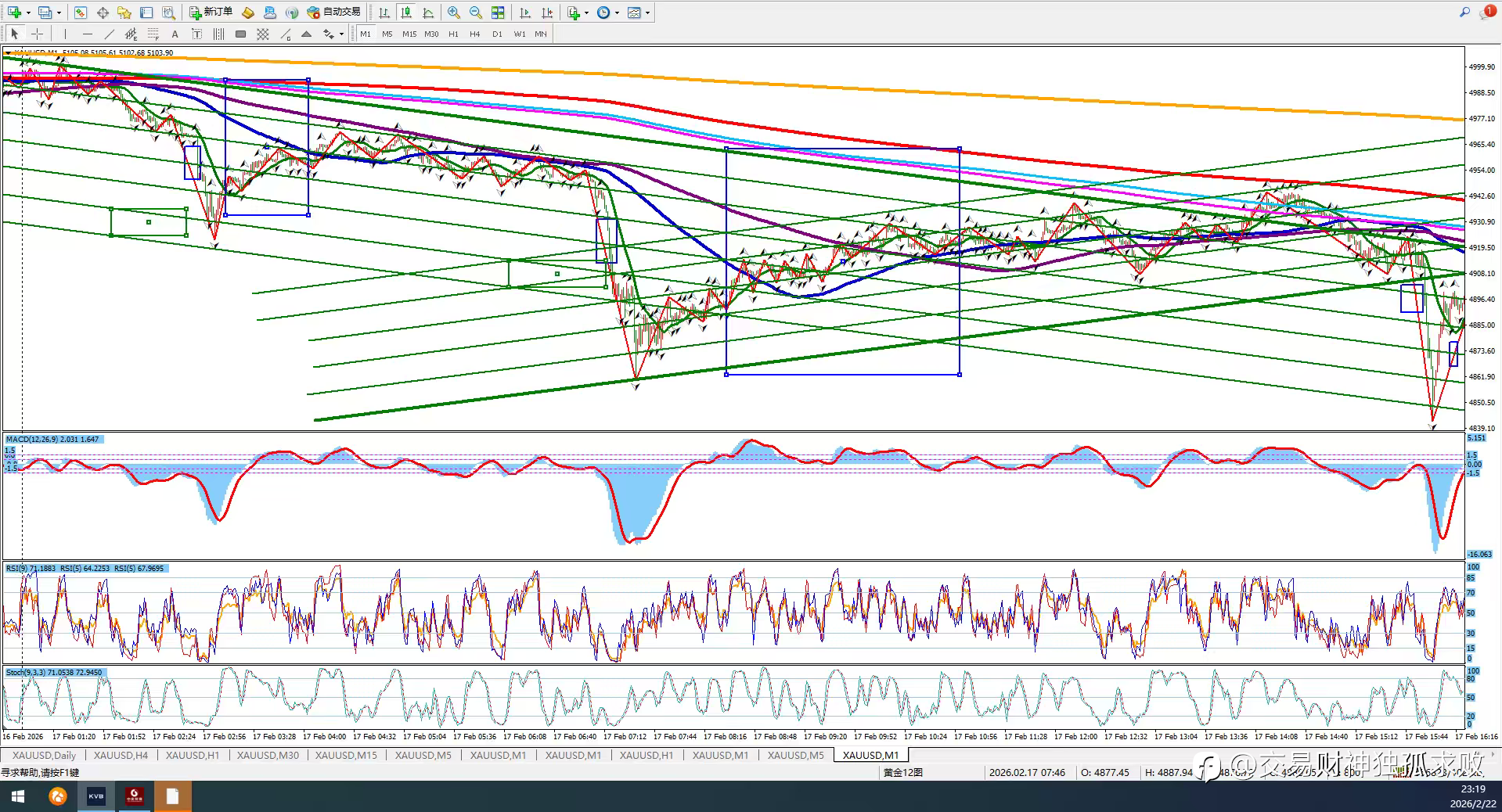The width and height of the screenshot is (1502, 812).
Task: Click the 新订单 new order button
Action: pyautogui.click(x=211, y=13)
